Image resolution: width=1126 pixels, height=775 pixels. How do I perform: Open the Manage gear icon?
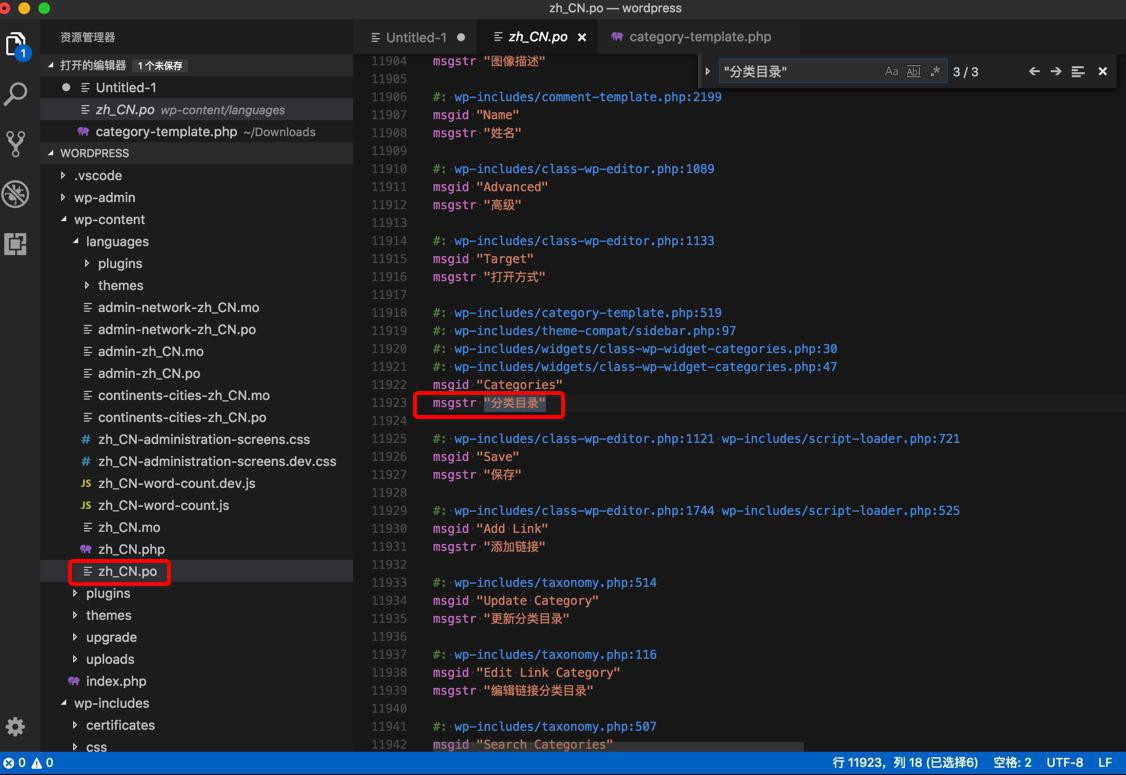(16, 727)
